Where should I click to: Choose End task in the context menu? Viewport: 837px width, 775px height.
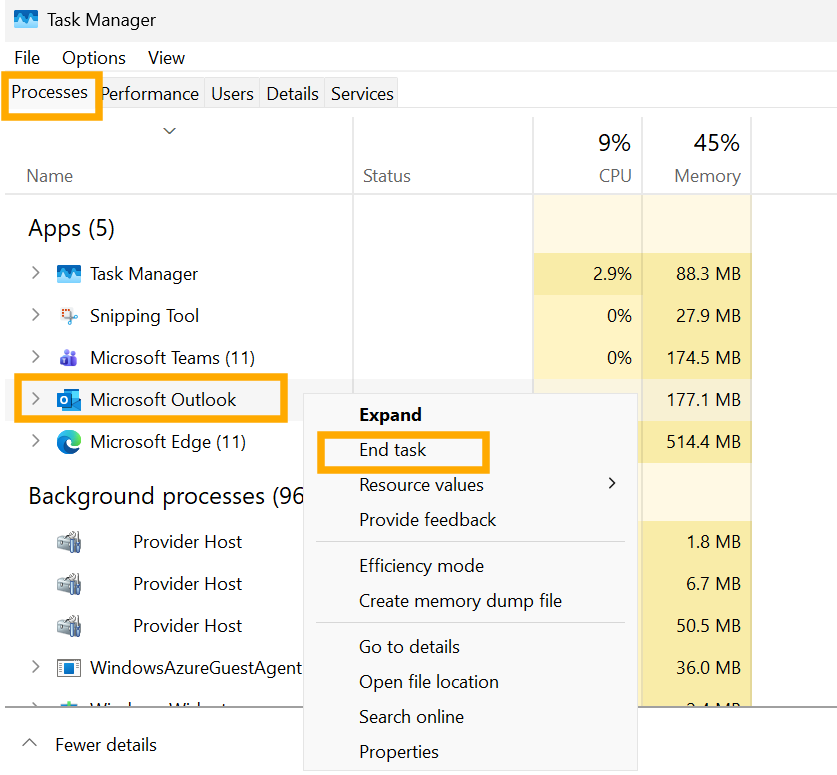coord(393,450)
